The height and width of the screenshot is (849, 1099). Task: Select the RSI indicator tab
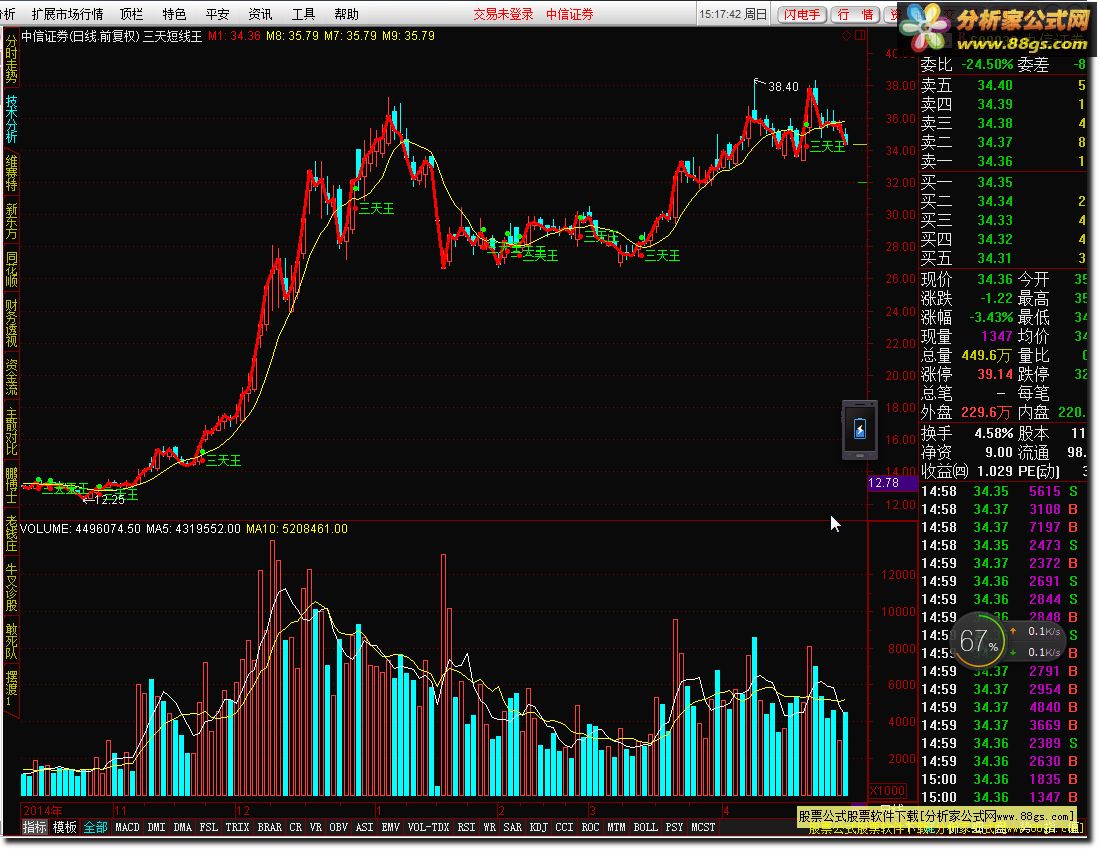(x=466, y=827)
